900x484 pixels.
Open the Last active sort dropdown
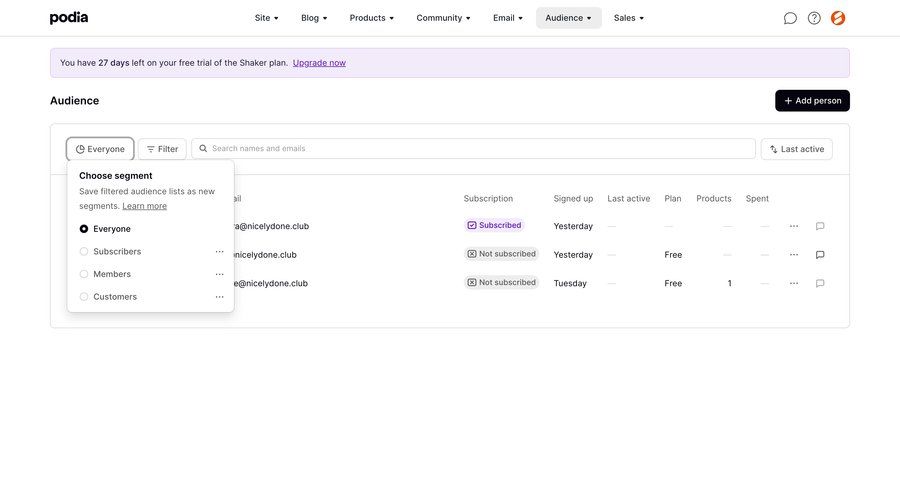coord(797,149)
